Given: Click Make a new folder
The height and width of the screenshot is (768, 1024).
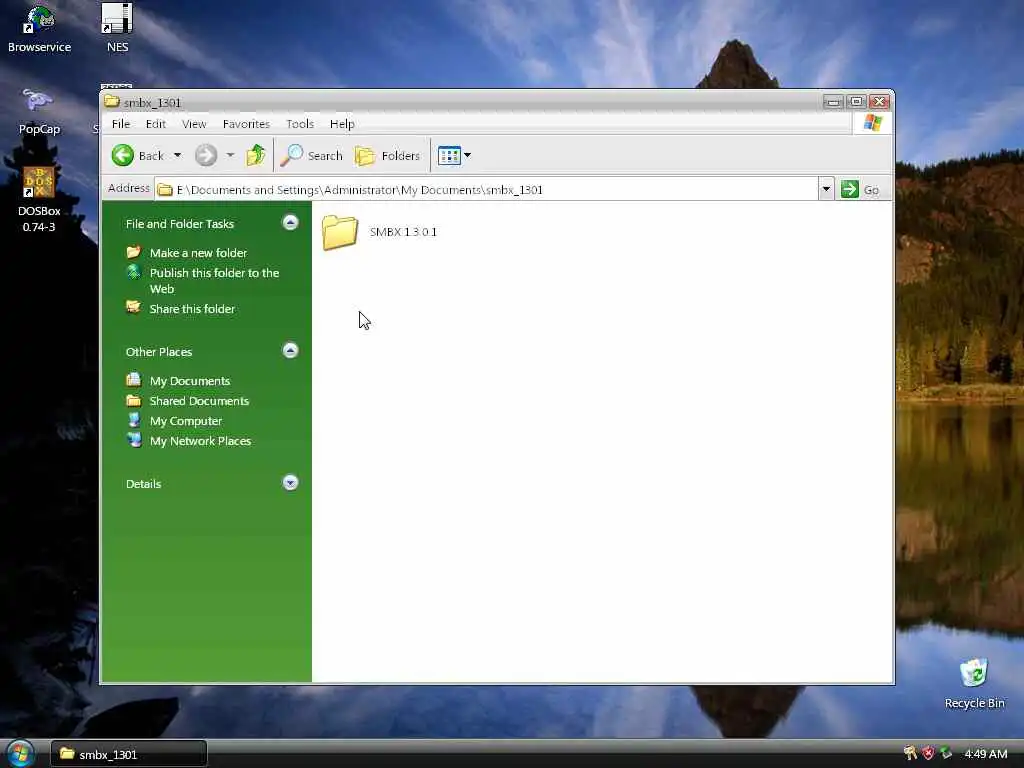Looking at the screenshot, I should pos(199,253).
